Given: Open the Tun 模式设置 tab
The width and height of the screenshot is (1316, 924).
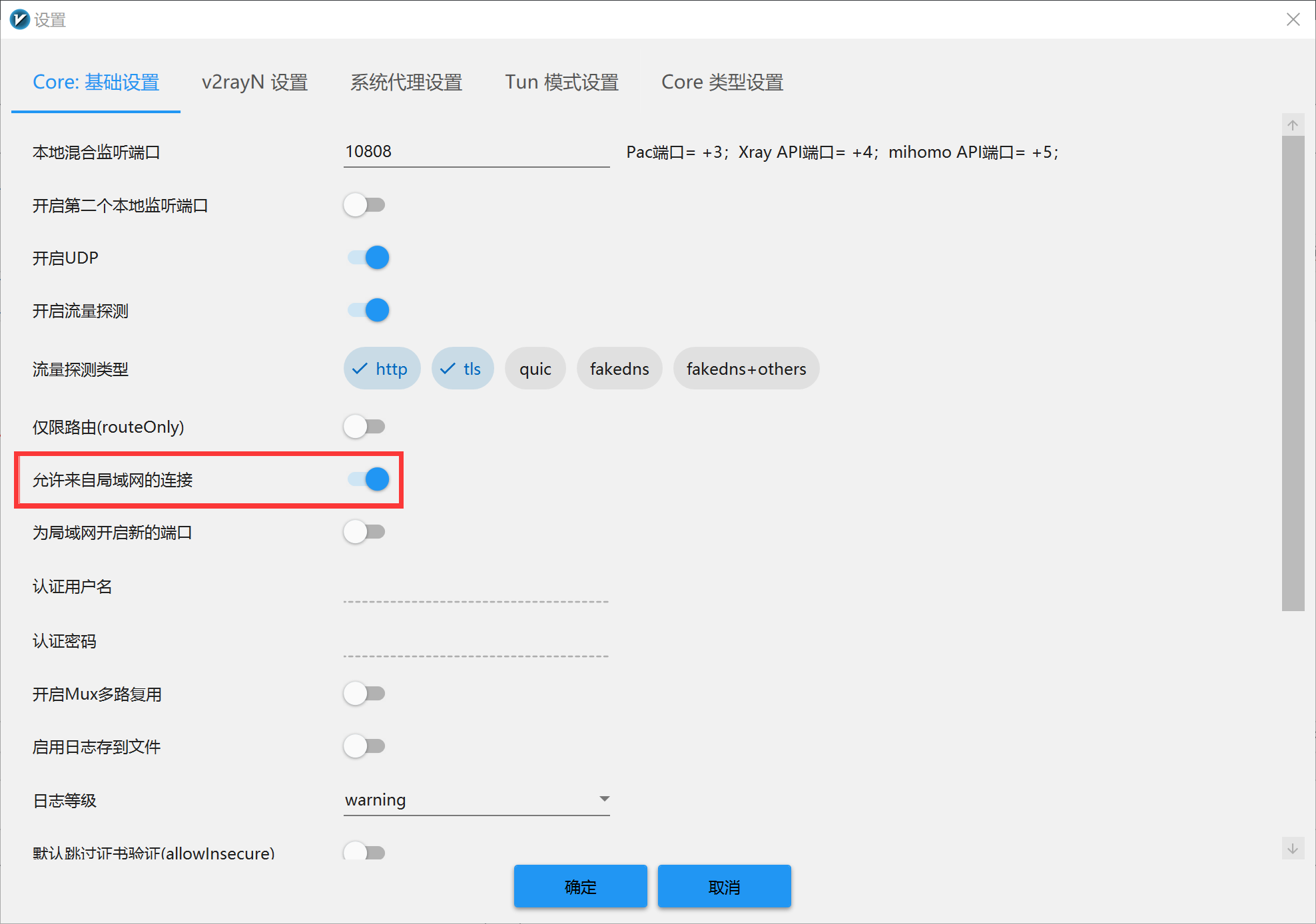Looking at the screenshot, I should tap(561, 82).
